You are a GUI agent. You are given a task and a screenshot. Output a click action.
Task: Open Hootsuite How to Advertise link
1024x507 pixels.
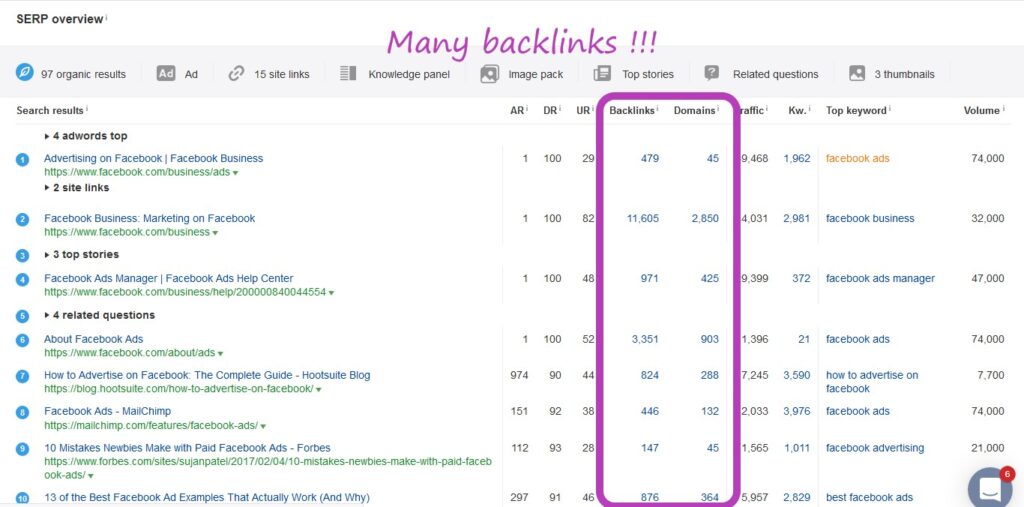pyautogui.click(x=207, y=375)
